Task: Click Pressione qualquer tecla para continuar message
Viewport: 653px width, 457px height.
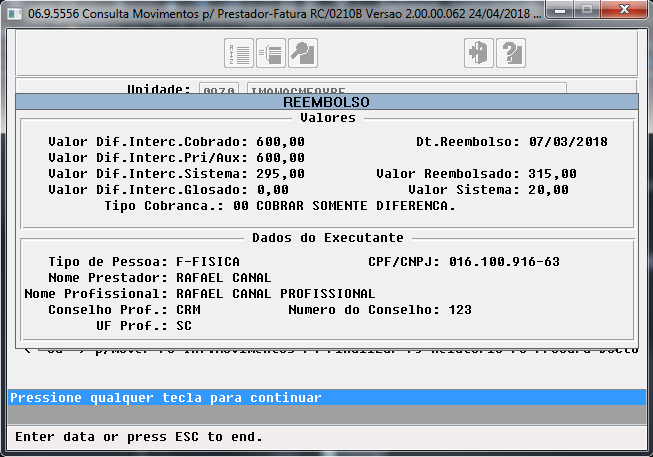Action: [x=166, y=397]
